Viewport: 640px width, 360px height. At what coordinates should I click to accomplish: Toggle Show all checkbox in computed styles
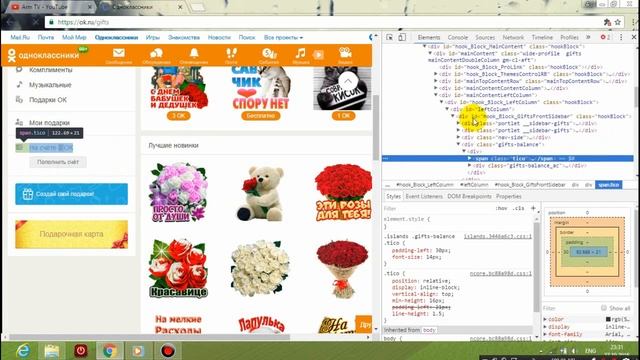point(604,308)
